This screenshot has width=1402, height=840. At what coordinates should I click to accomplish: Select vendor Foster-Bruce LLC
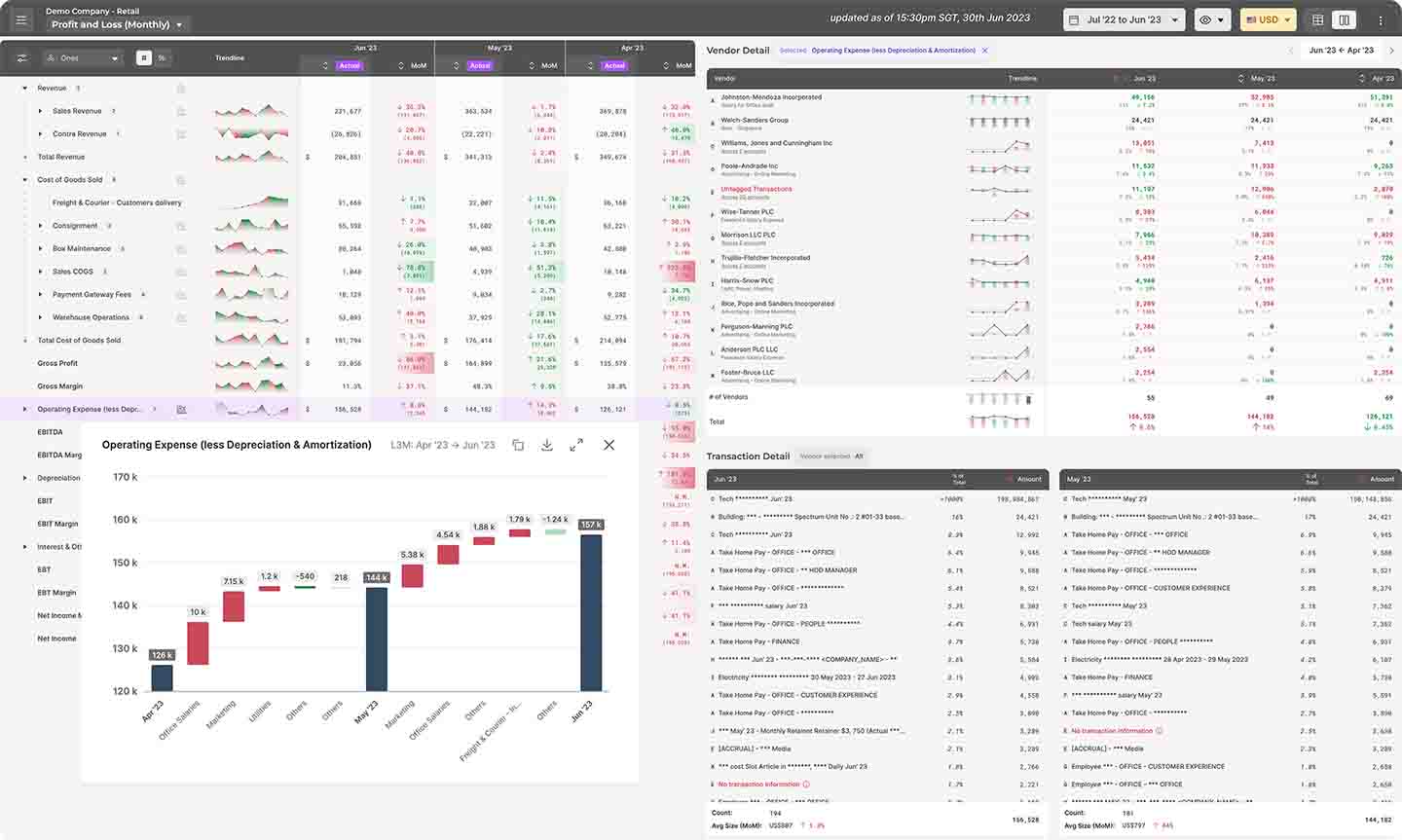coord(748,372)
